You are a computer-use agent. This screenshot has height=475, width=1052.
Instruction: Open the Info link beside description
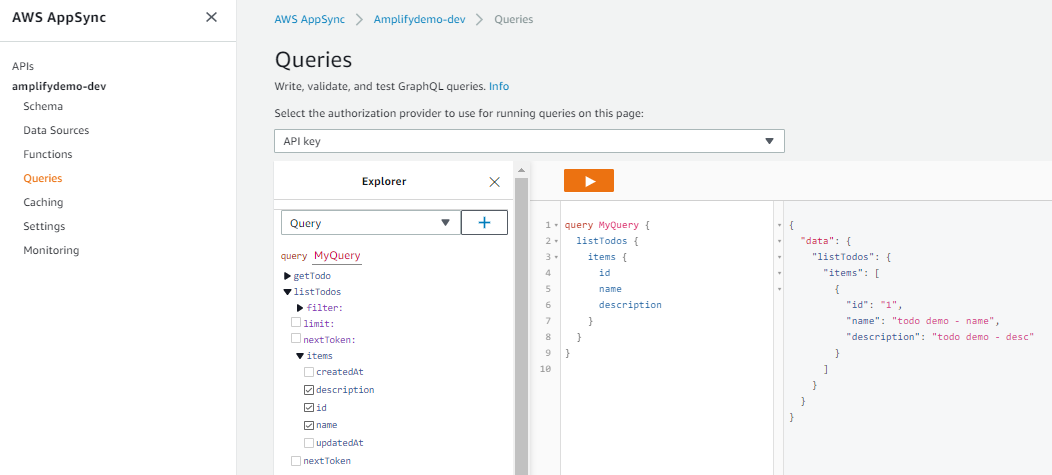pyautogui.click(x=498, y=87)
